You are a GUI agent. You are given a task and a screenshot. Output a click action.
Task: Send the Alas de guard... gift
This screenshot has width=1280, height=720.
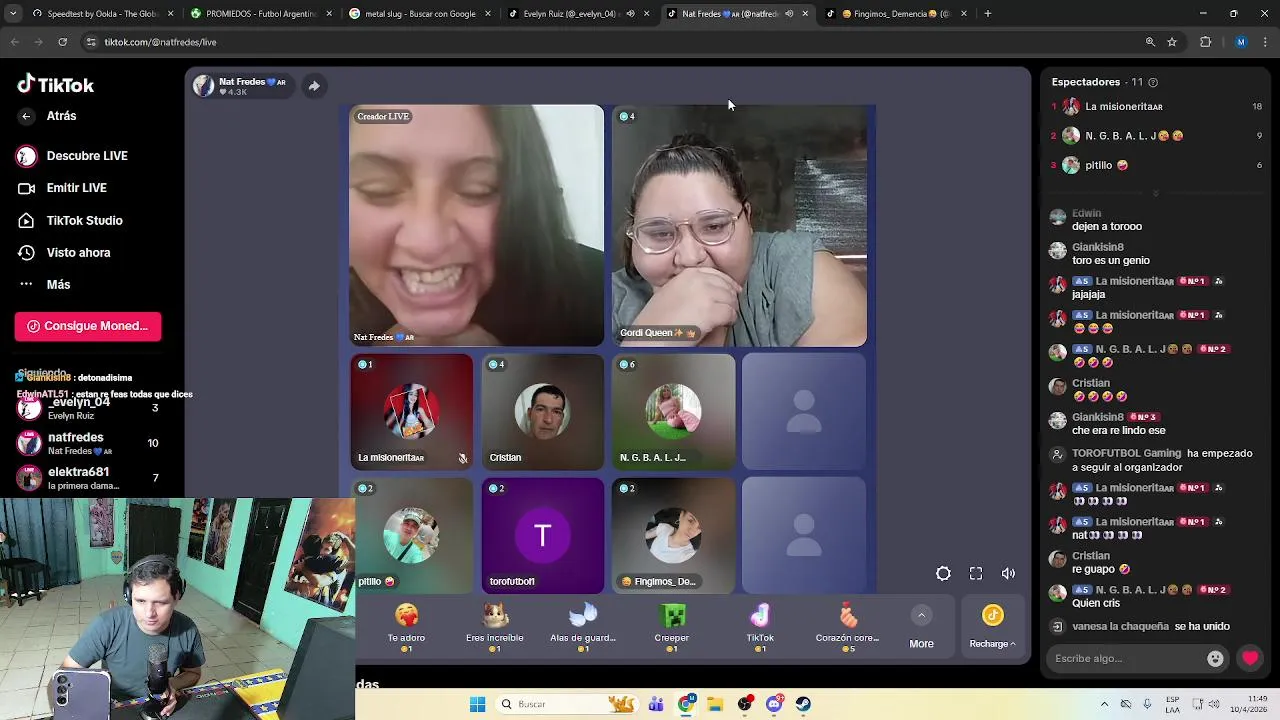pos(583,627)
